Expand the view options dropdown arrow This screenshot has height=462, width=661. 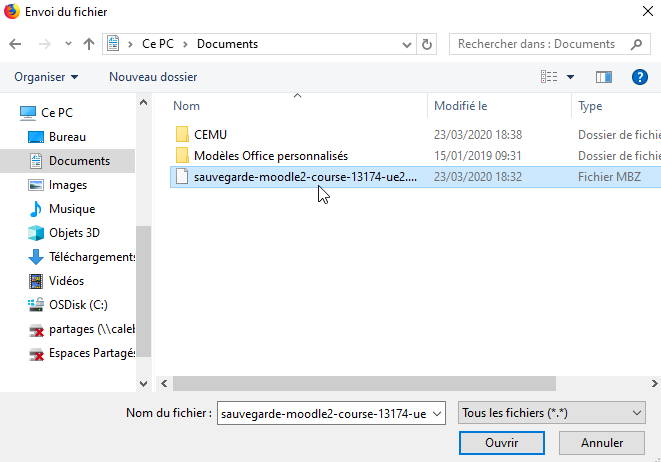[571, 77]
